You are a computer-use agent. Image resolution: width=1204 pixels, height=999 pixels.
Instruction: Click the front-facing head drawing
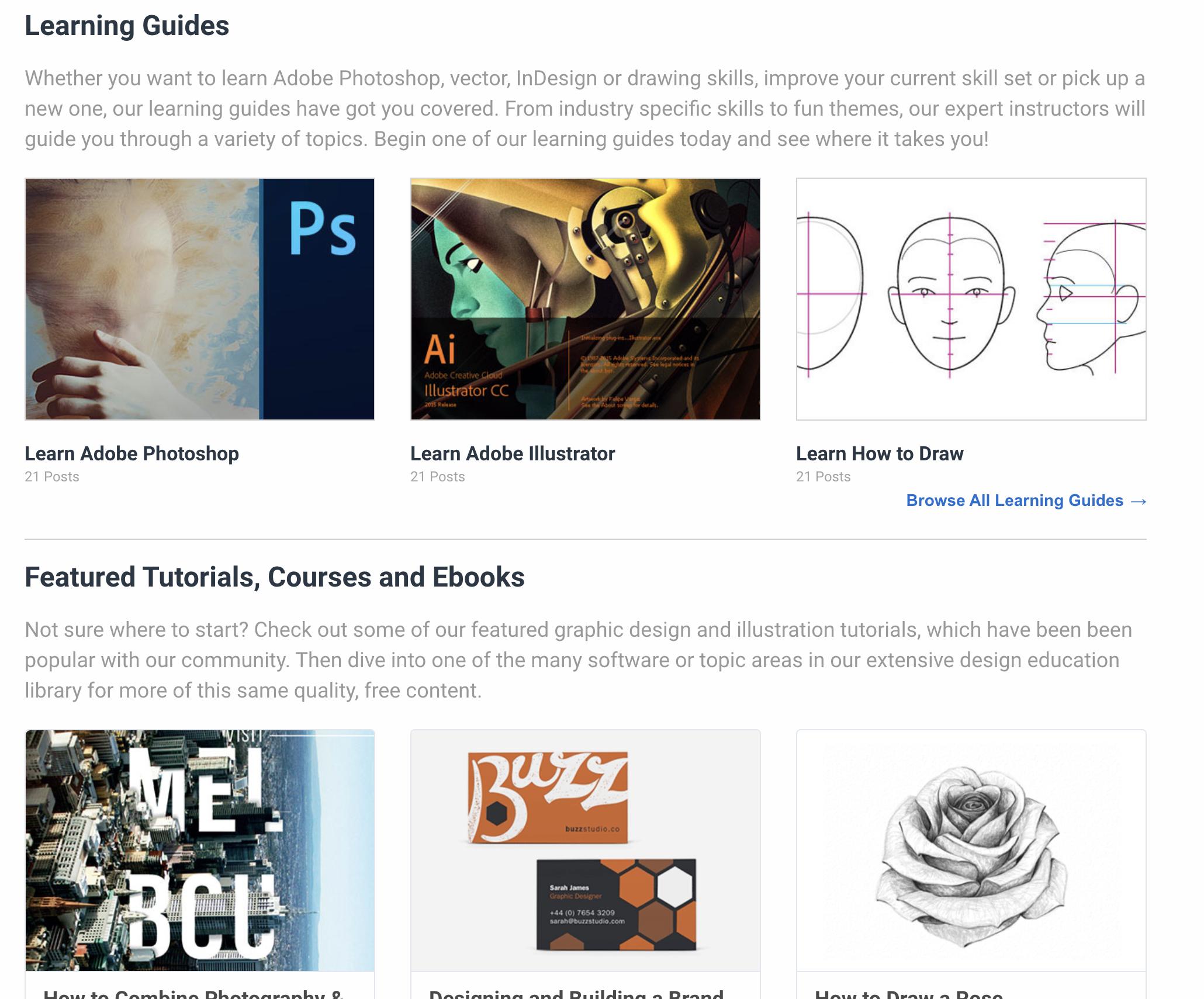click(x=951, y=295)
